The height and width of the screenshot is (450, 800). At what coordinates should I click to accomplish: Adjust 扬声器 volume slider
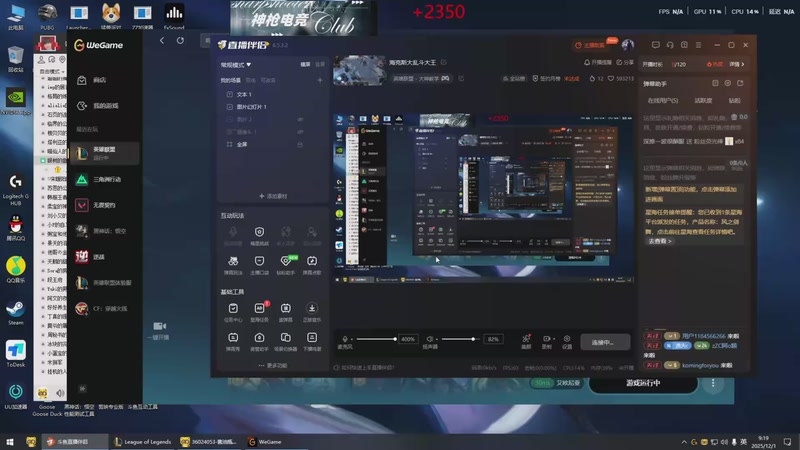click(x=460, y=339)
